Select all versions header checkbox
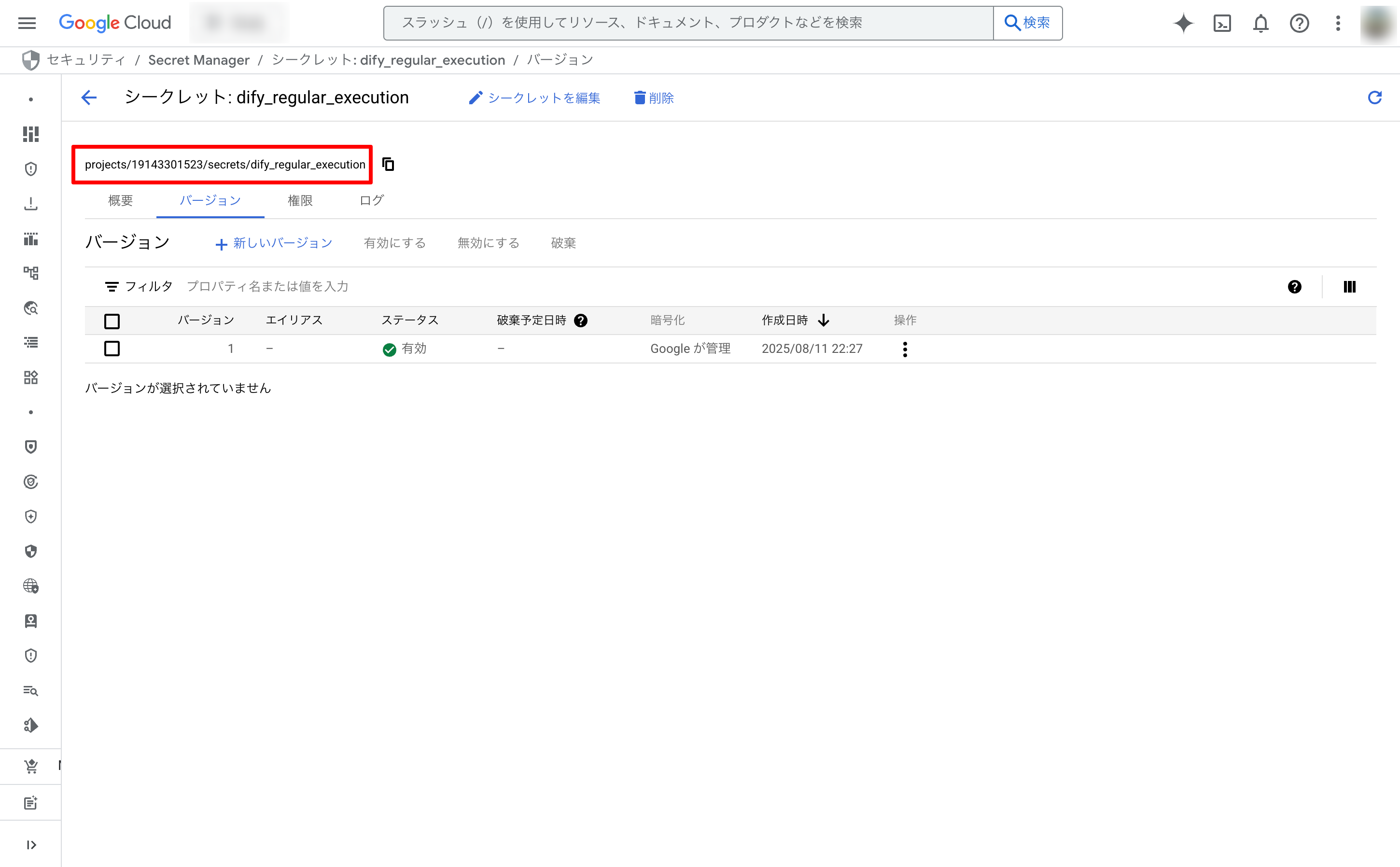 click(x=112, y=321)
